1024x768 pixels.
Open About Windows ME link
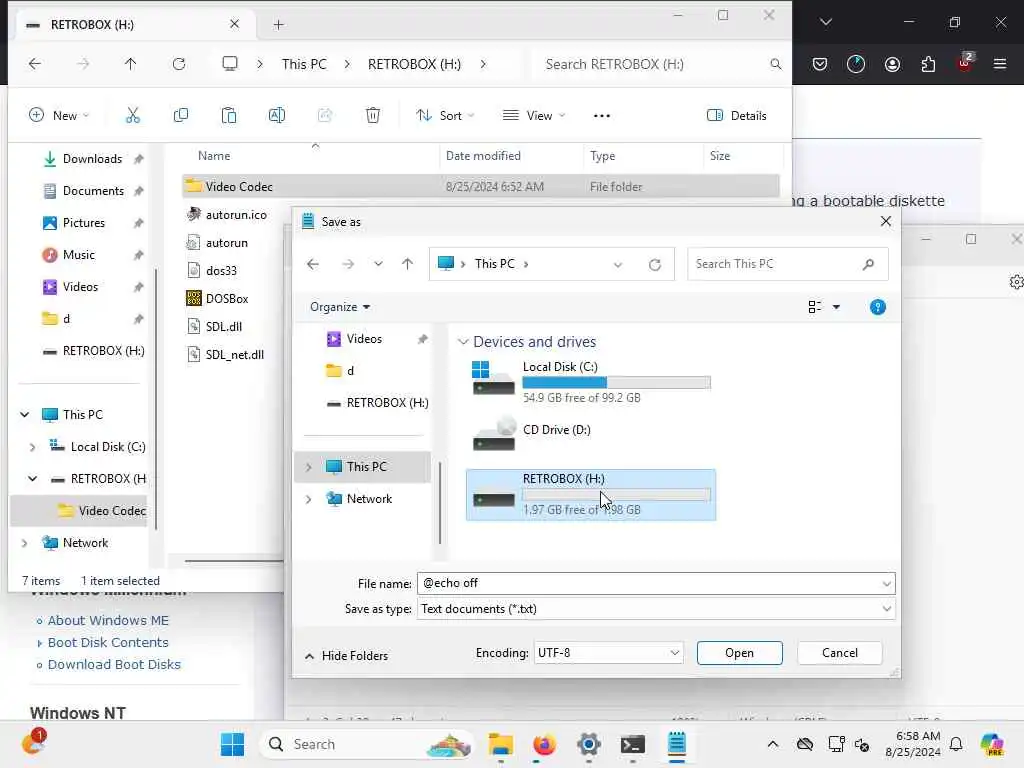tap(108, 620)
